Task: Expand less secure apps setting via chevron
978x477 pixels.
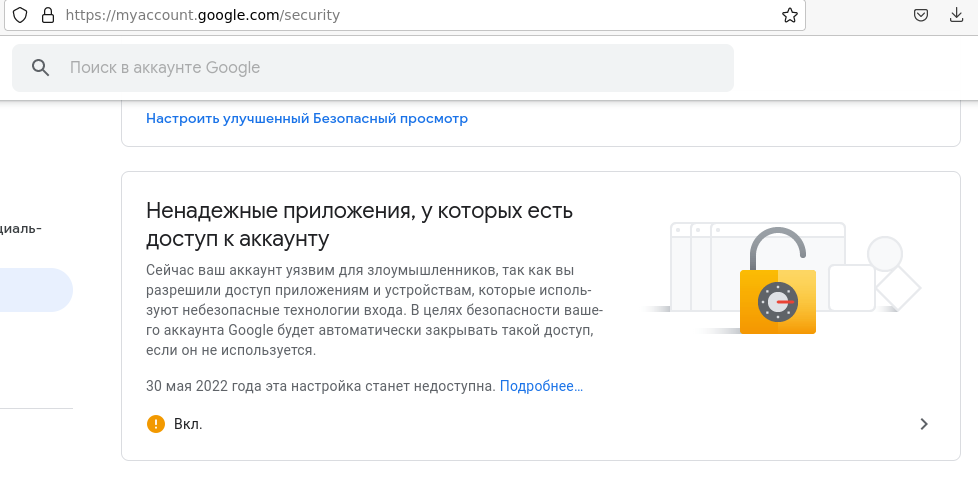Action: 924,424
